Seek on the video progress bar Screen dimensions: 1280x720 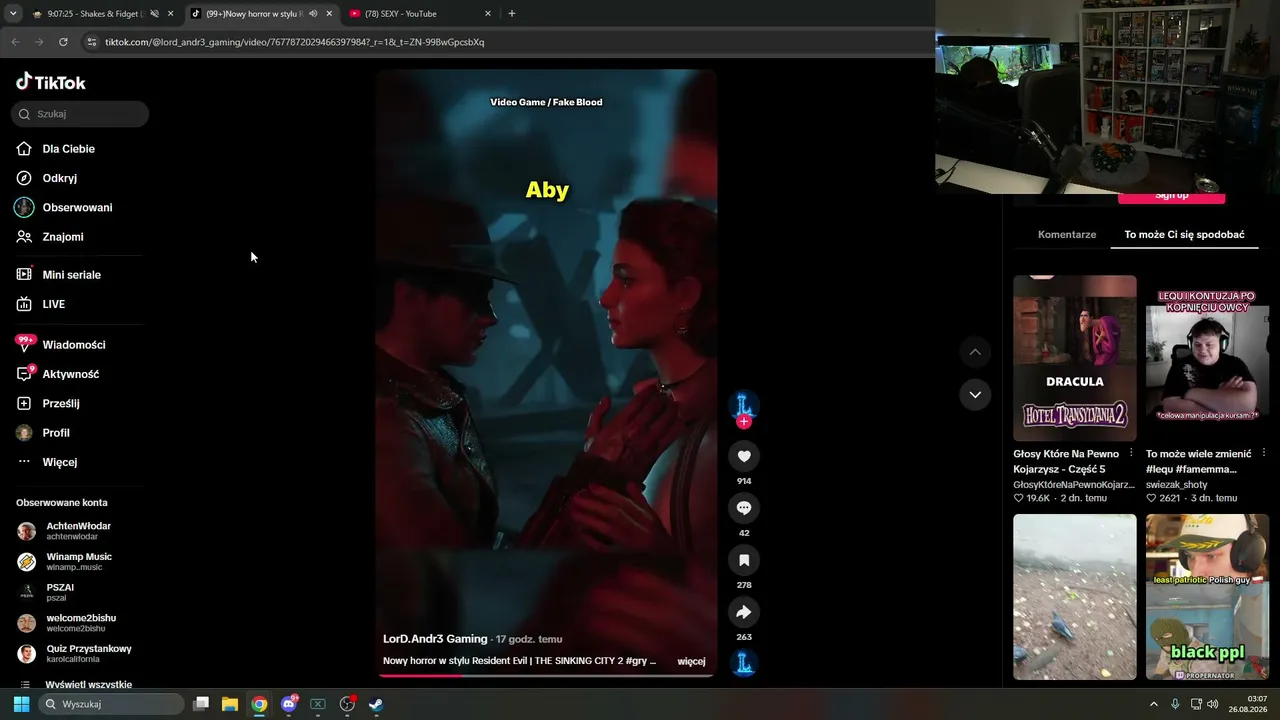click(546, 675)
